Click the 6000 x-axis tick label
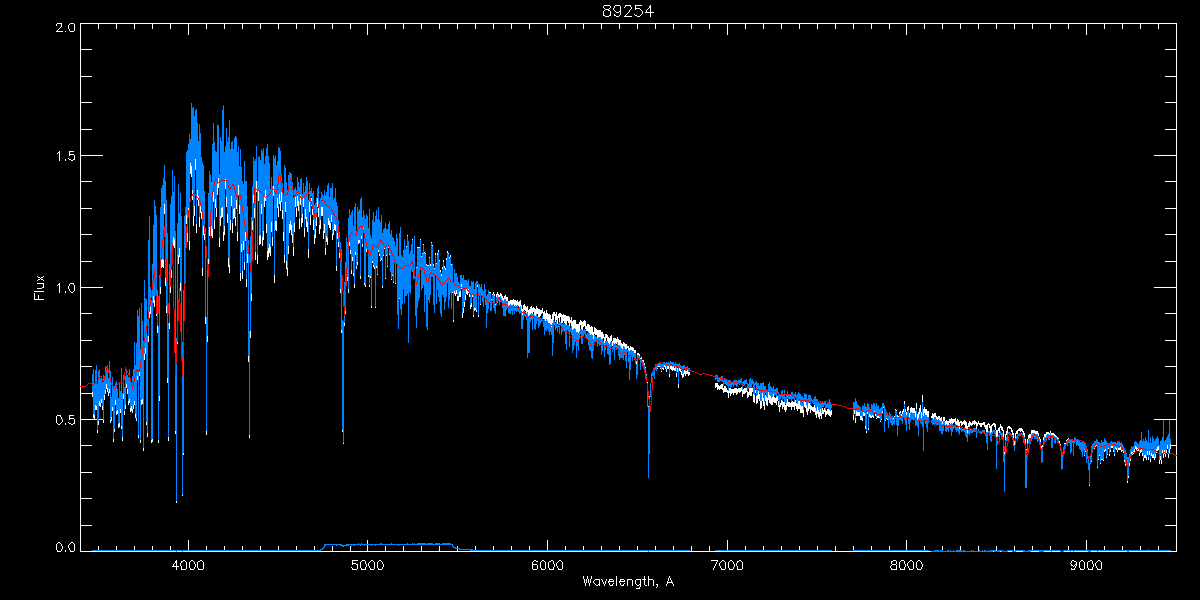The image size is (1200, 600). [547, 564]
